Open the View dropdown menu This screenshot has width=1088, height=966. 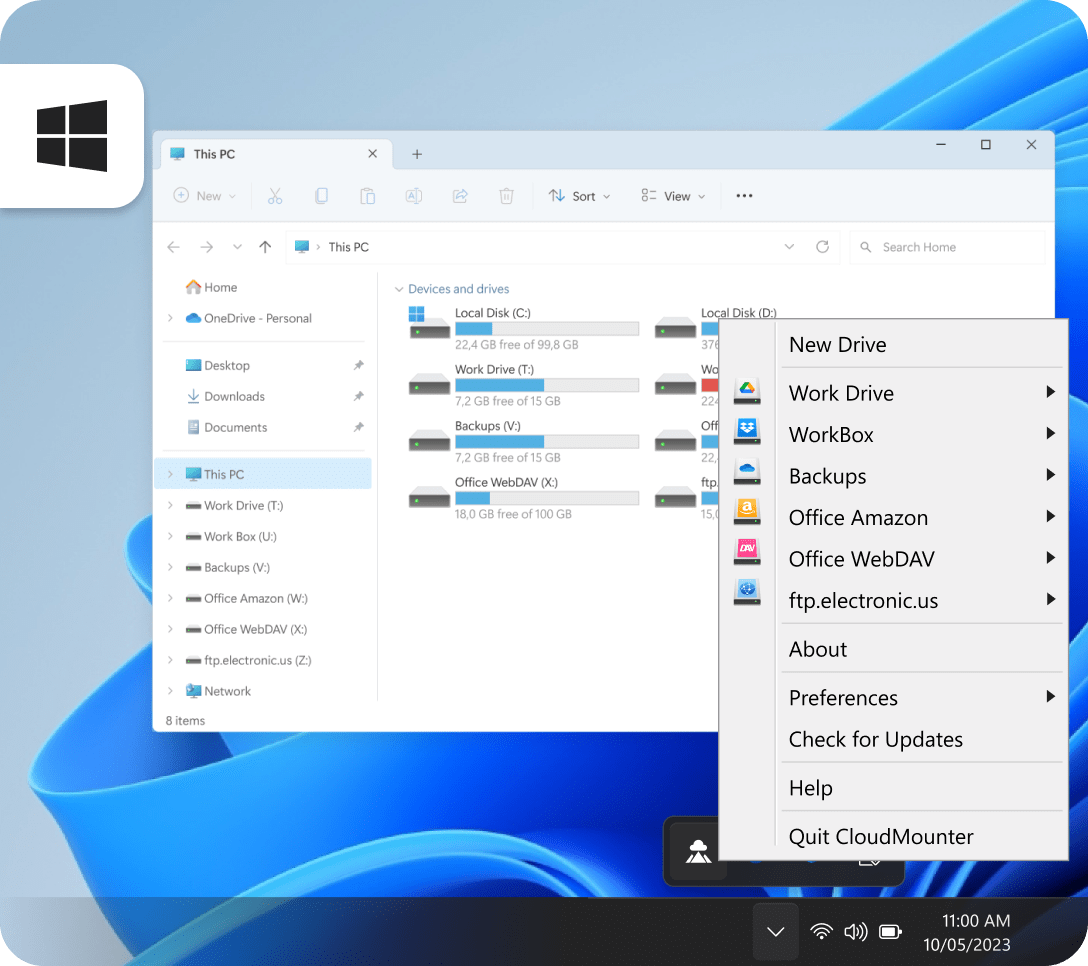pos(672,196)
